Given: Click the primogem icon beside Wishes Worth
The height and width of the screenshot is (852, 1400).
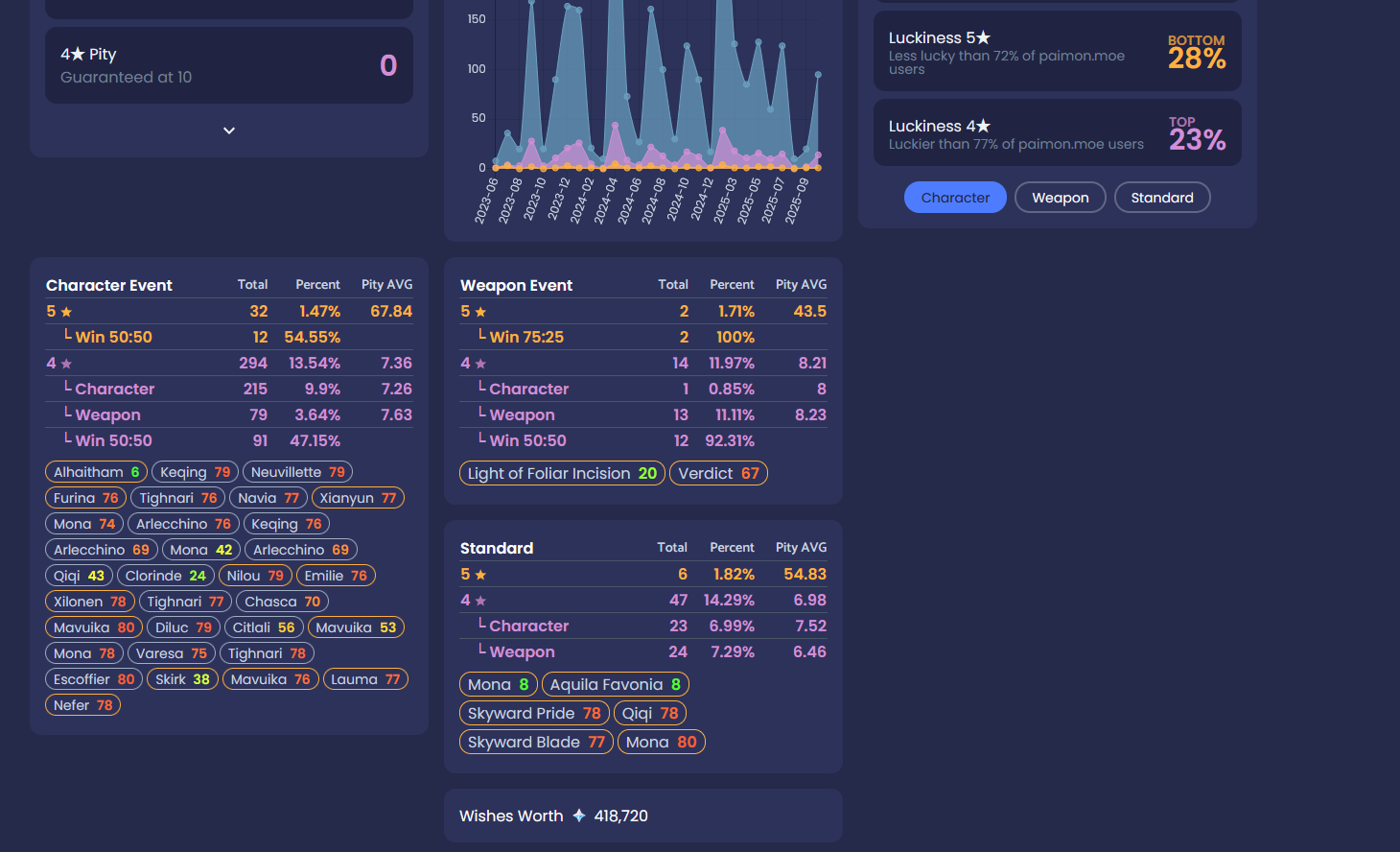Looking at the screenshot, I should pyautogui.click(x=579, y=816).
